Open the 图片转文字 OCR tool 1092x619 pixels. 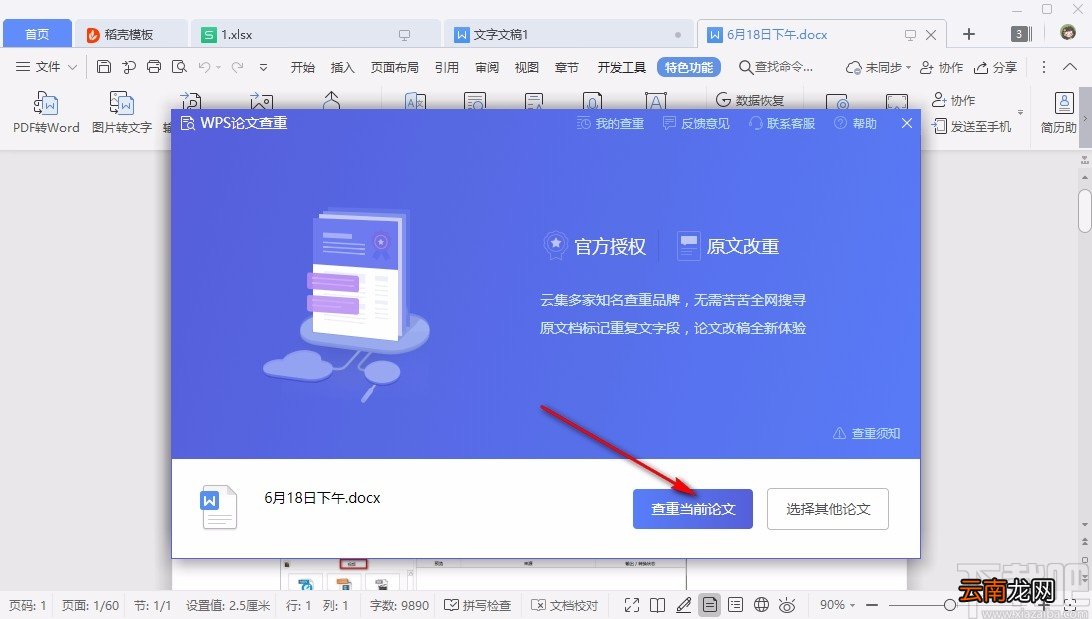point(122,112)
